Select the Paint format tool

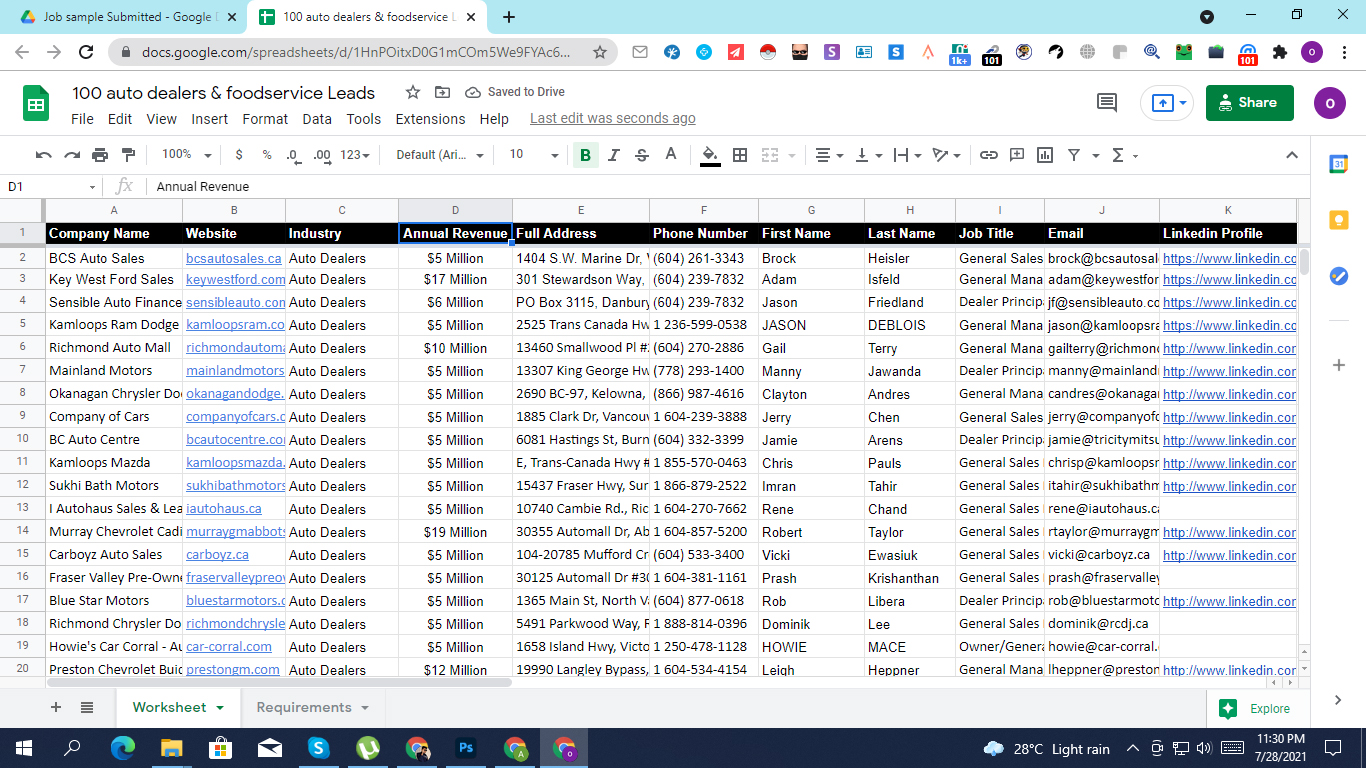coord(128,155)
